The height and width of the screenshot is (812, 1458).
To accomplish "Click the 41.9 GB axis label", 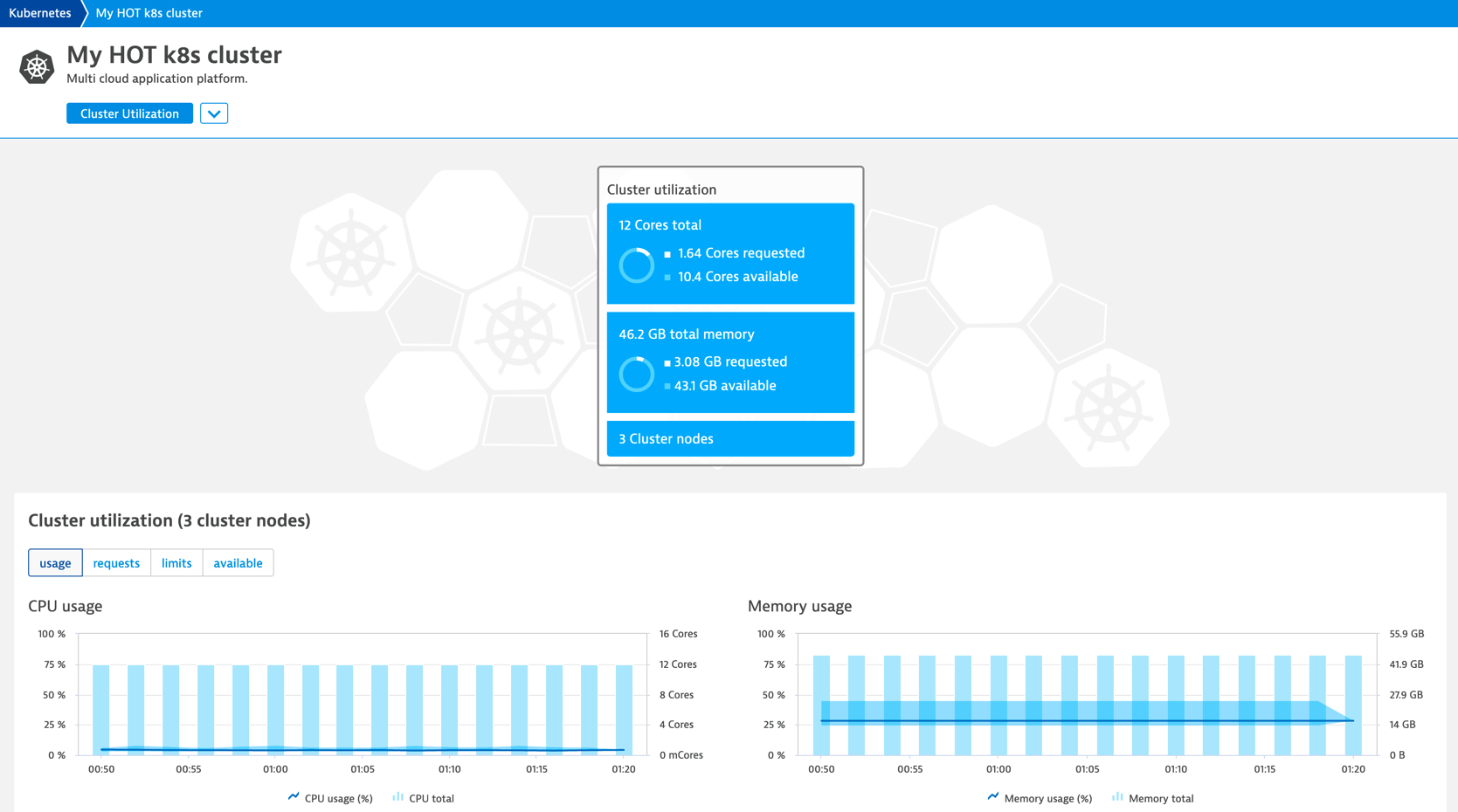I will point(1406,664).
